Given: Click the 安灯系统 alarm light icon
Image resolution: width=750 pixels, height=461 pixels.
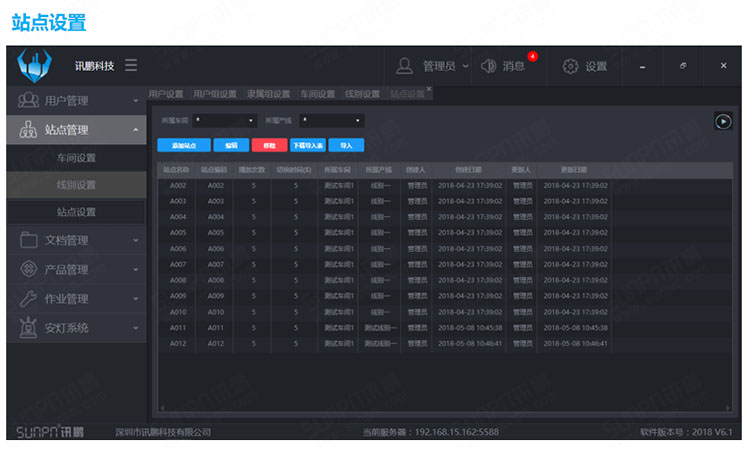Looking at the screenshot, I should 28,327.
